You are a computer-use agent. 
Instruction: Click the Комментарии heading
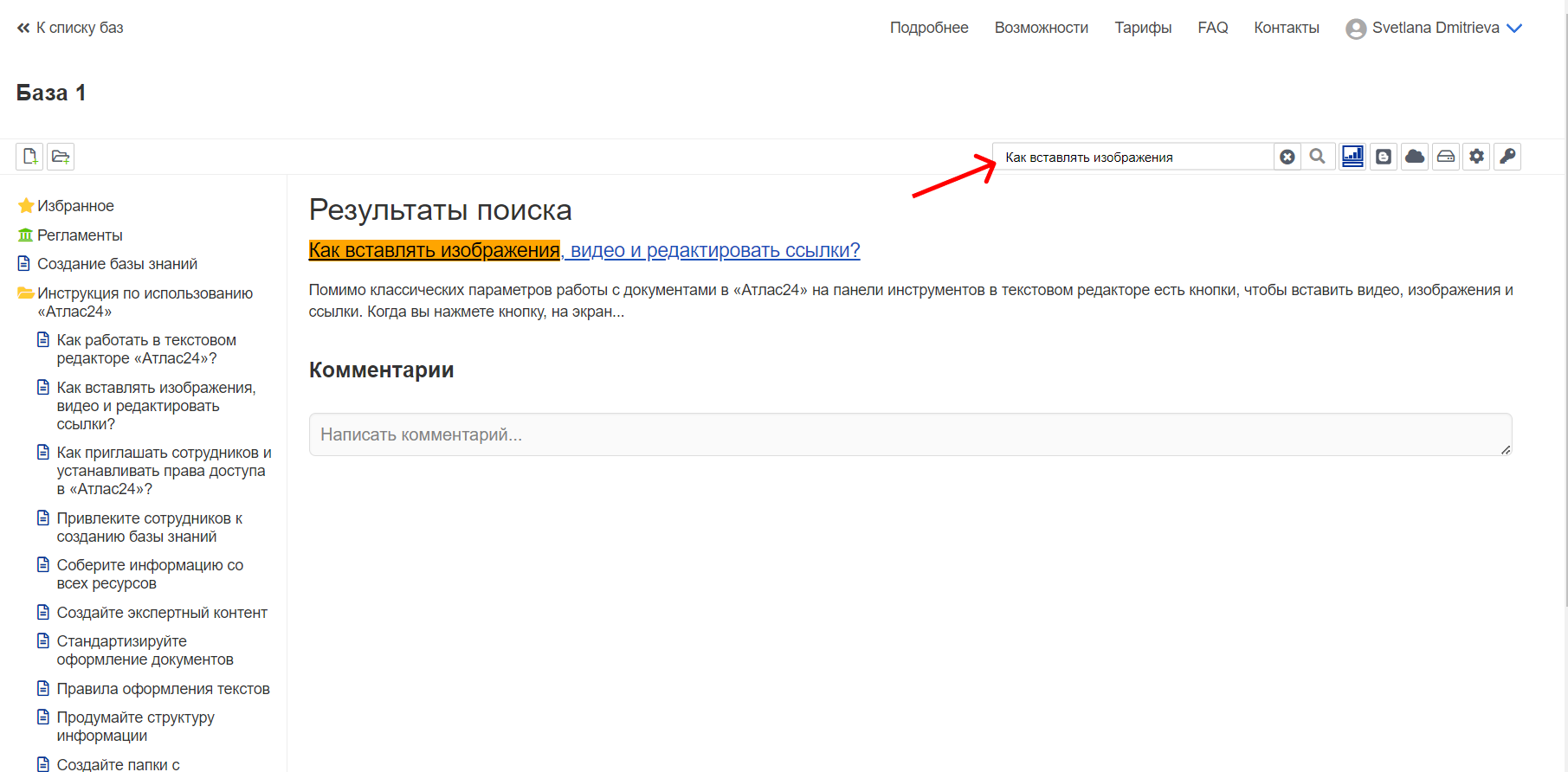[381, 370]
